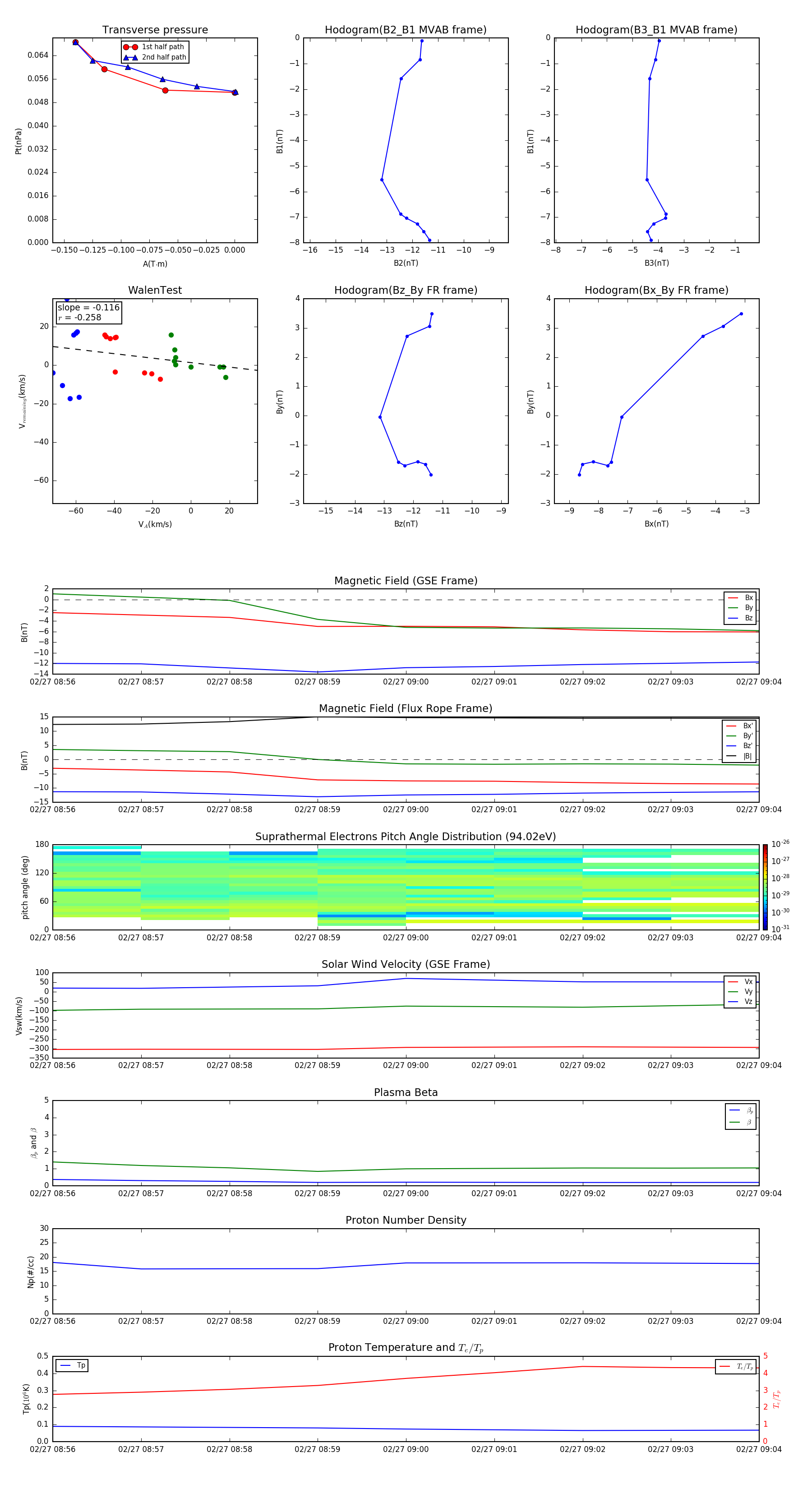Screen dimensions: 812x1489
Task: Click the 'Proton Number Density' title
Action: [x=406, y=1220]
